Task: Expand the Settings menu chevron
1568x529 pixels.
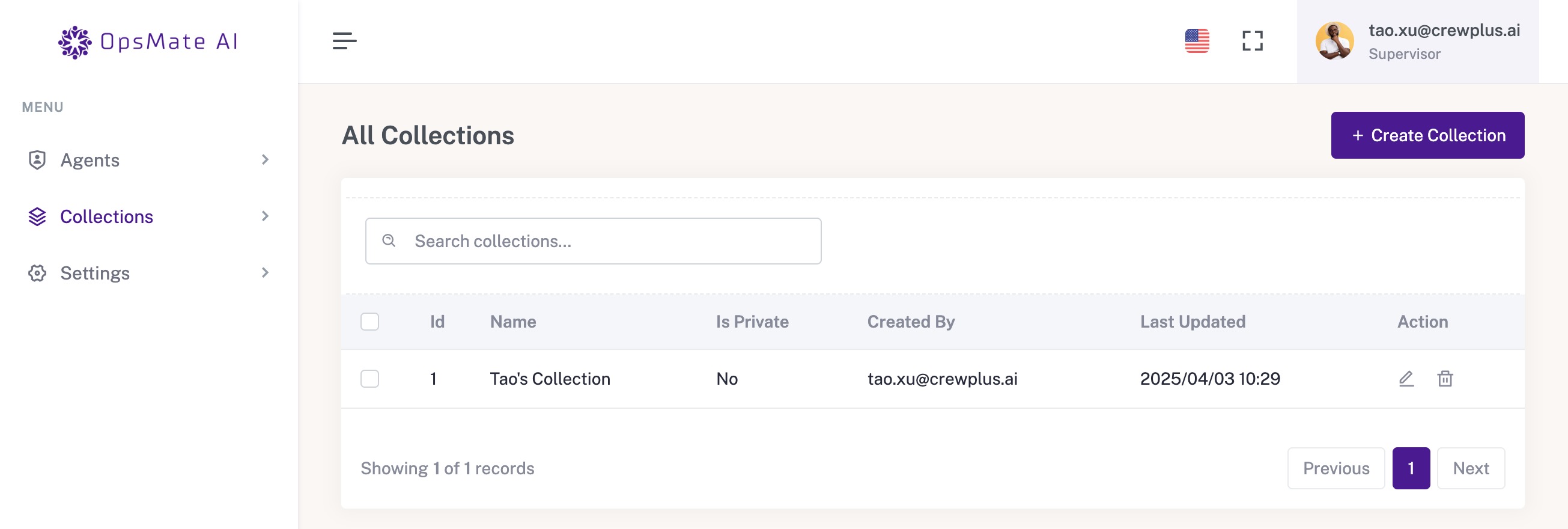Action: click(x=265, y=273)
